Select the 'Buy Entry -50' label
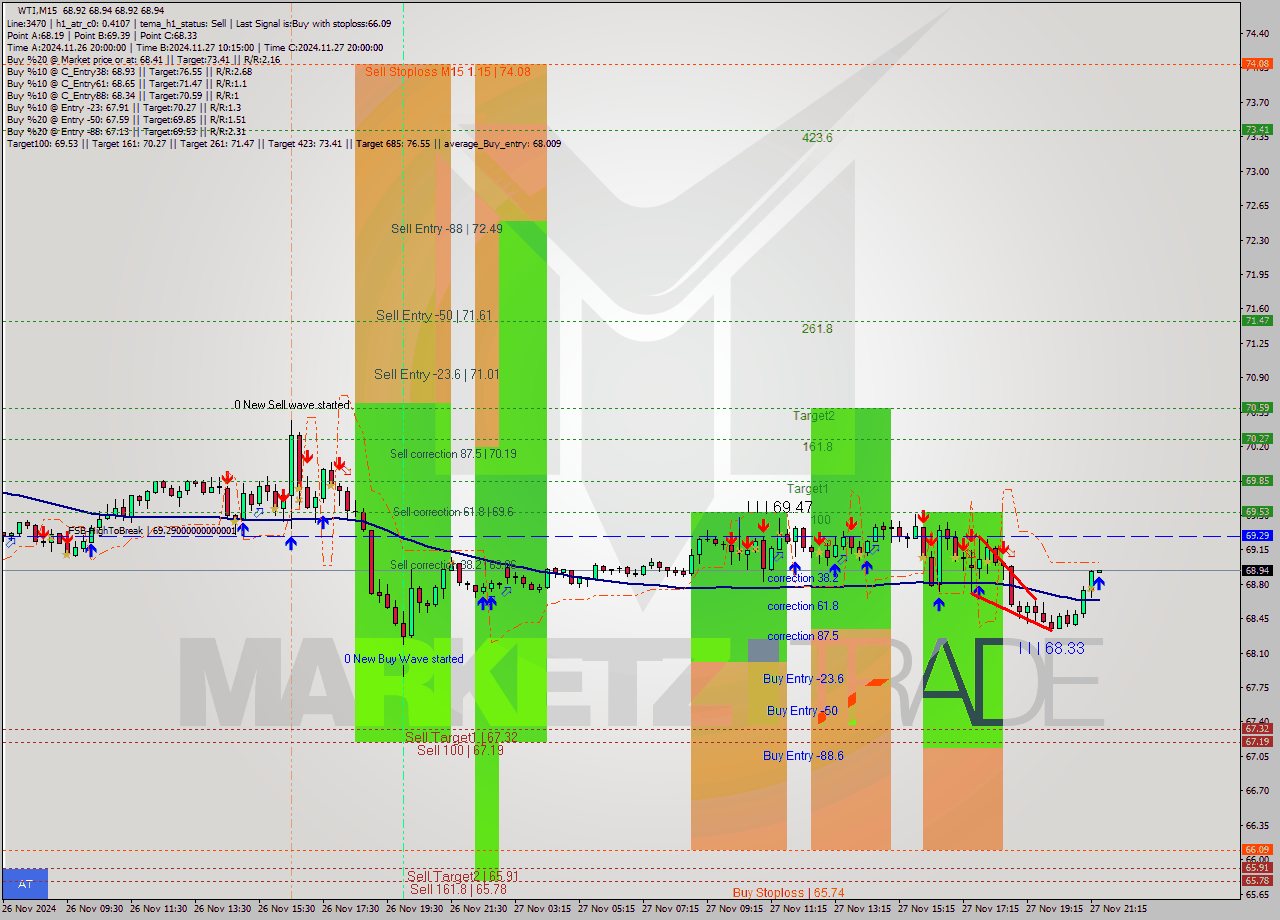Image resolution: width=1280 pixels, height=920 pixels. (802, 711)
